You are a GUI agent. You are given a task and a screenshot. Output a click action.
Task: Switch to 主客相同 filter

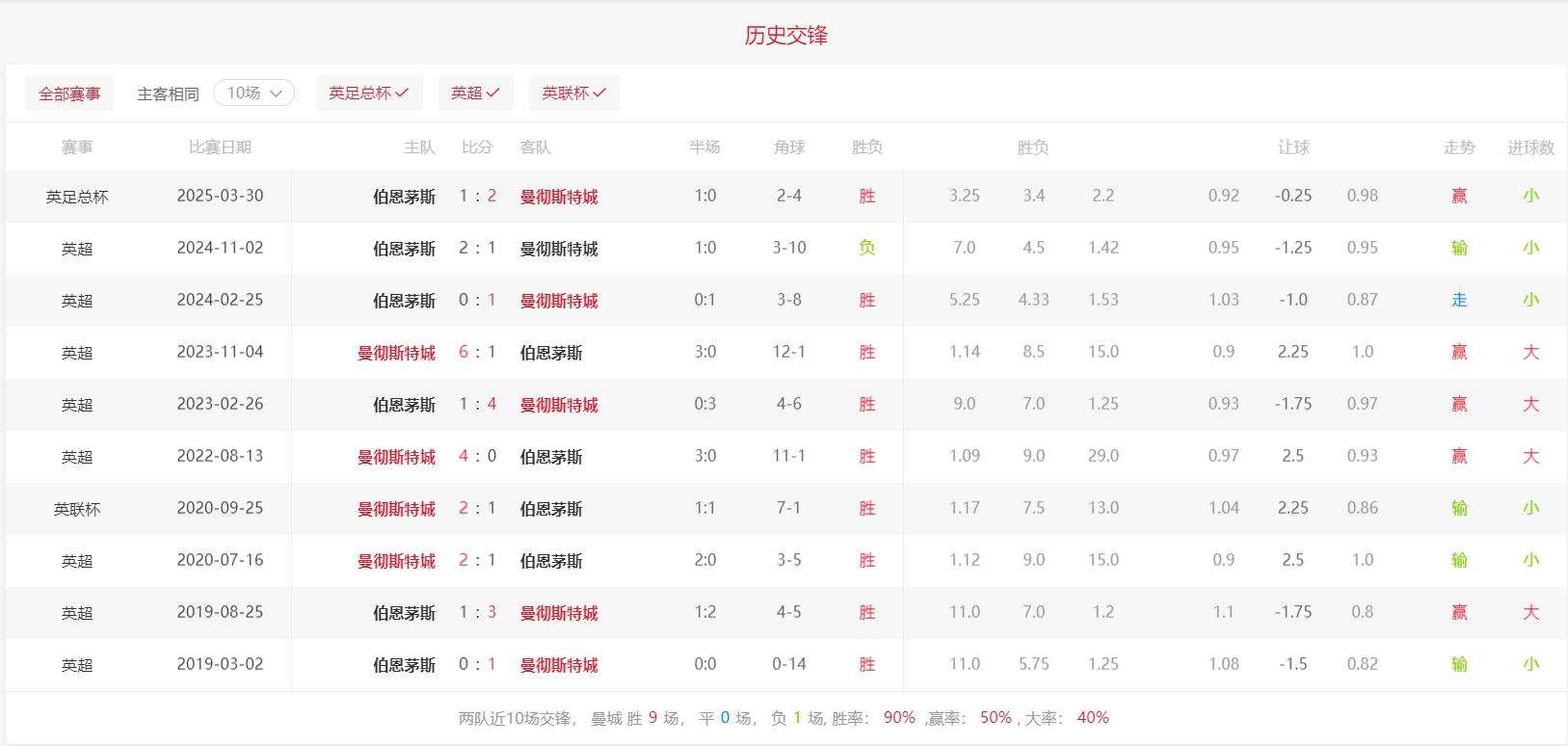coord(168,94)
